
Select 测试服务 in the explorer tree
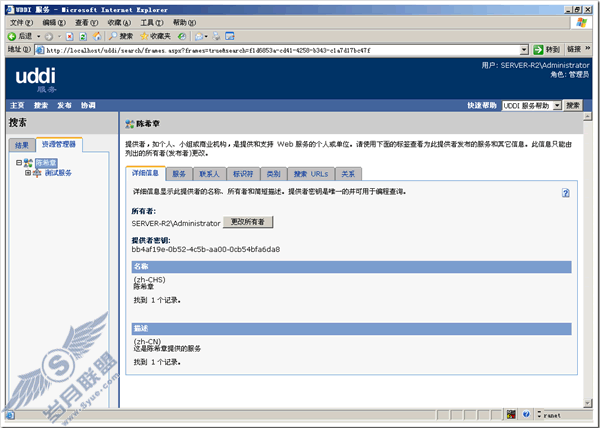58,173
